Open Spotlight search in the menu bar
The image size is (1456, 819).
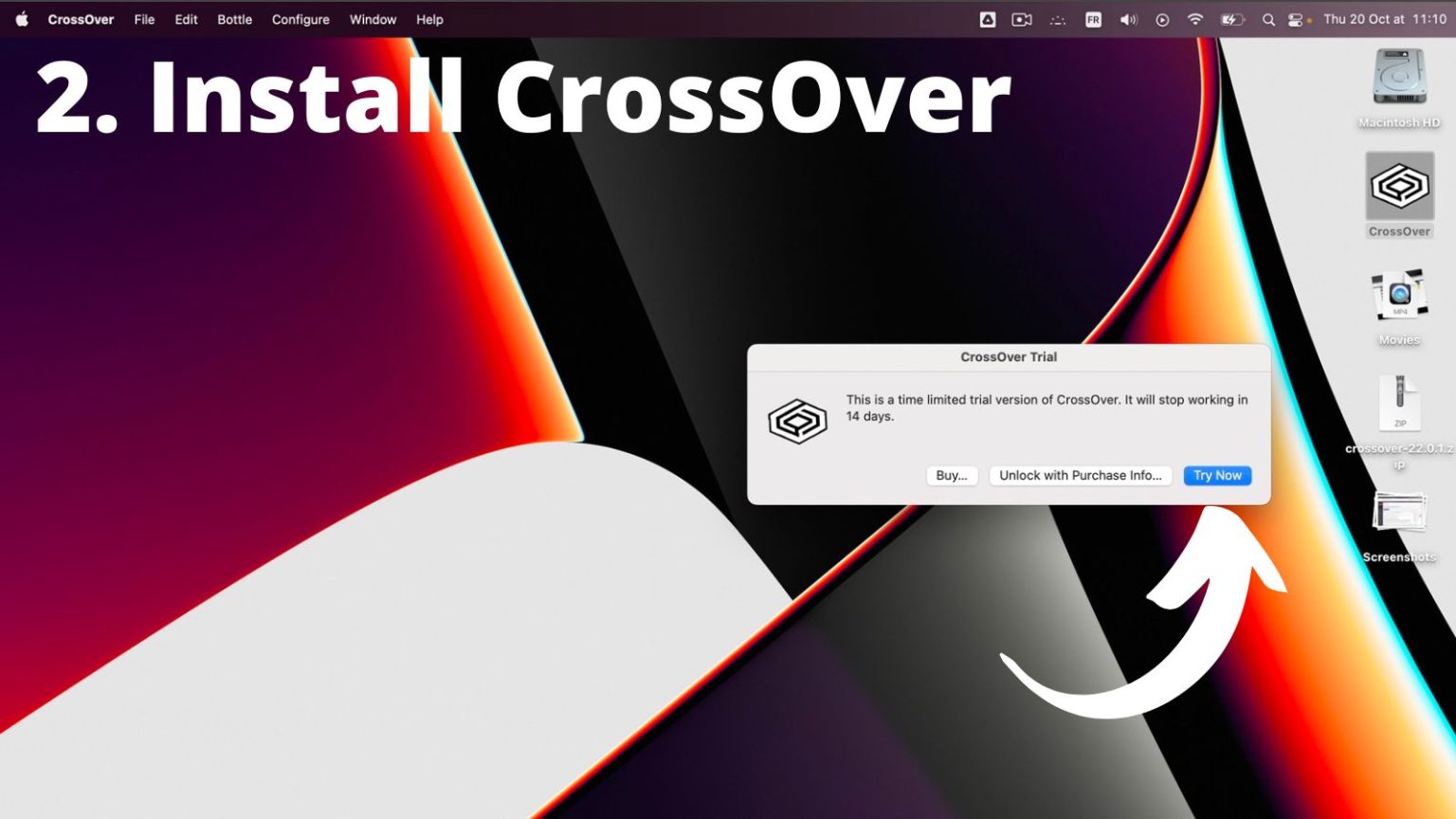[1268, 19]
